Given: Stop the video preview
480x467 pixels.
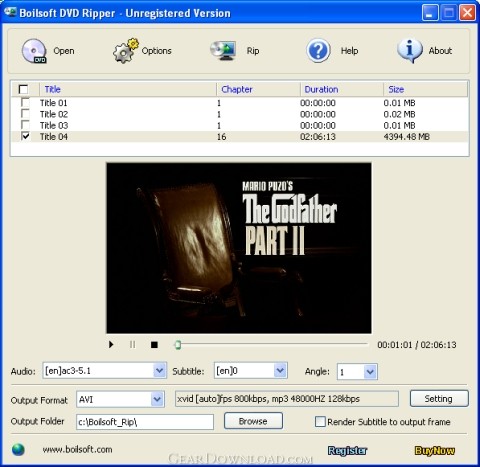Looking at the screenshot, I should point(154,345).
